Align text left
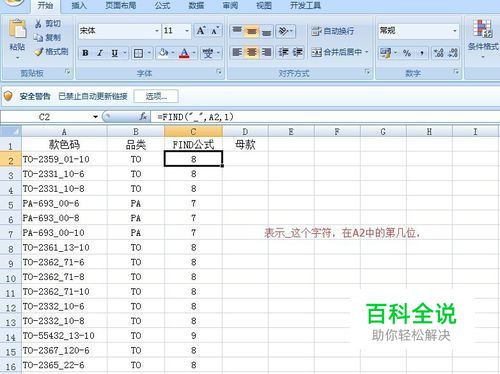 [237, 52]
